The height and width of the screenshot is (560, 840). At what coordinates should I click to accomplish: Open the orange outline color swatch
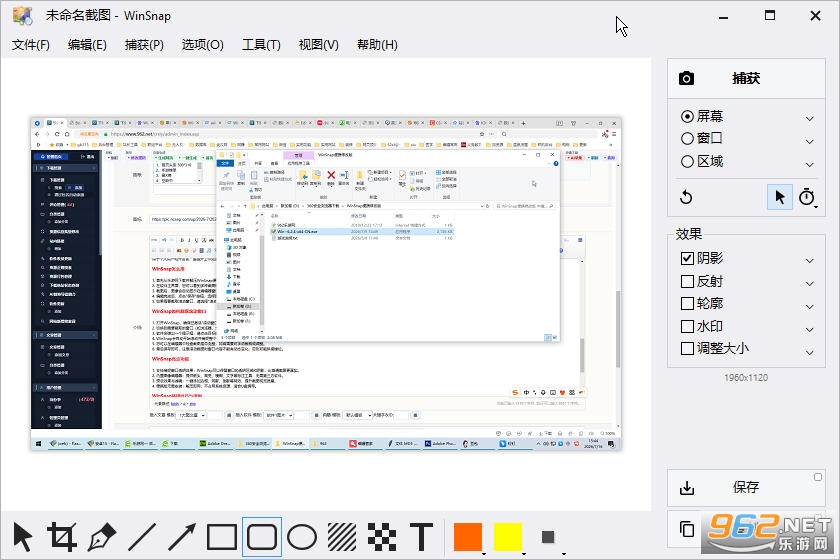[x=468, y=536]
